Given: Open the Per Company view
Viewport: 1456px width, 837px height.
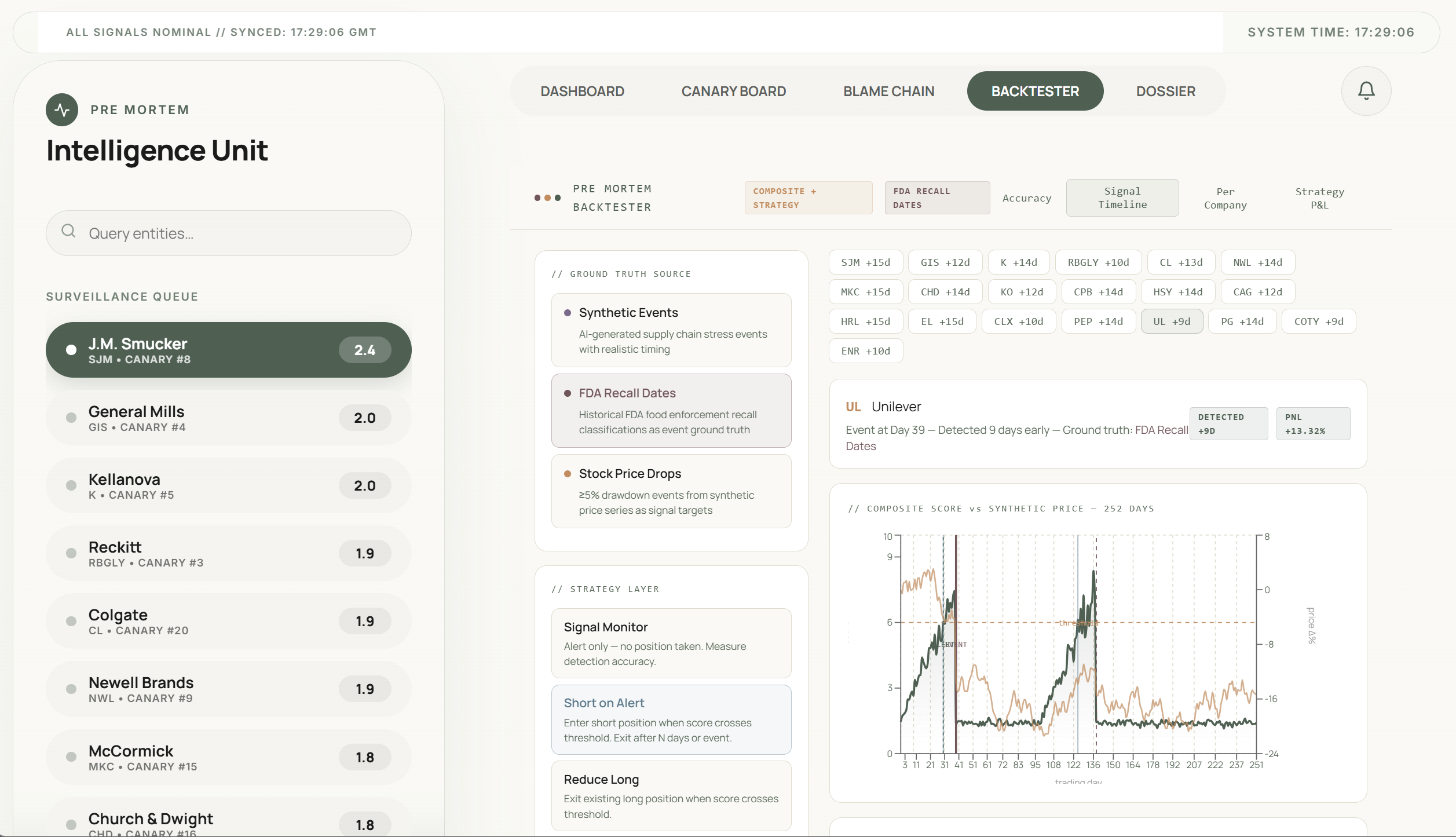Looking at the screenshot, I should click(x=1225, y=198).
